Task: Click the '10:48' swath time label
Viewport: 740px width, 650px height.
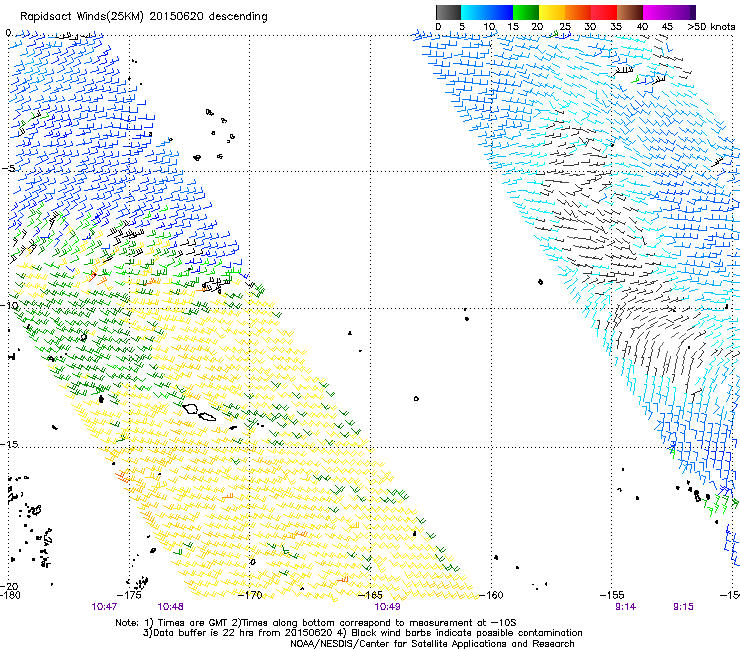Action: coord(170,607)
